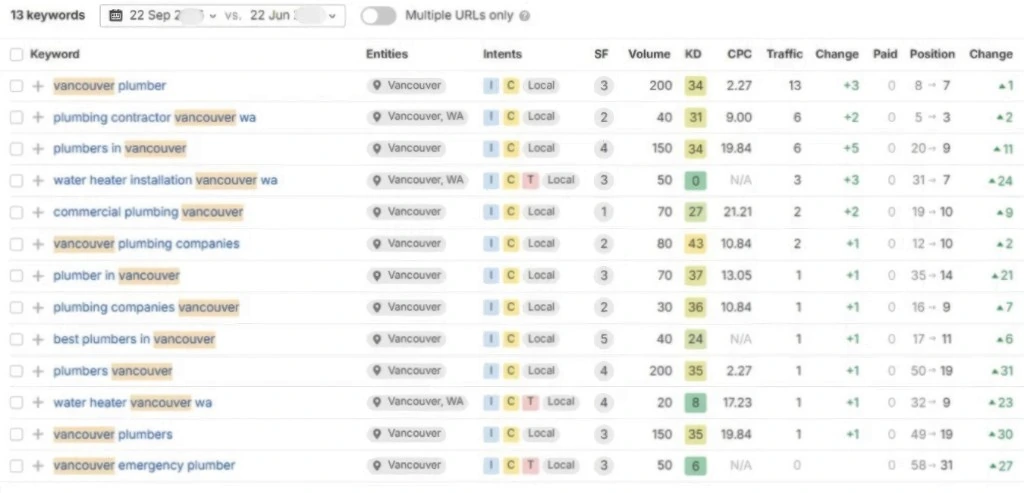This screenshot has height=493, width=1024.
Task: Click plus icon for water heater installation vancouver wa
Action: coord(38,180)
